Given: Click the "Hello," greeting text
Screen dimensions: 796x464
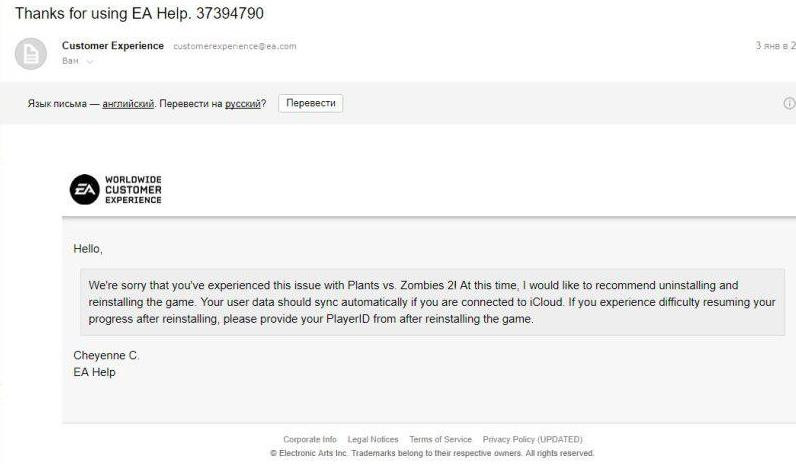Looking at the screenshot, I should (88, 248).
